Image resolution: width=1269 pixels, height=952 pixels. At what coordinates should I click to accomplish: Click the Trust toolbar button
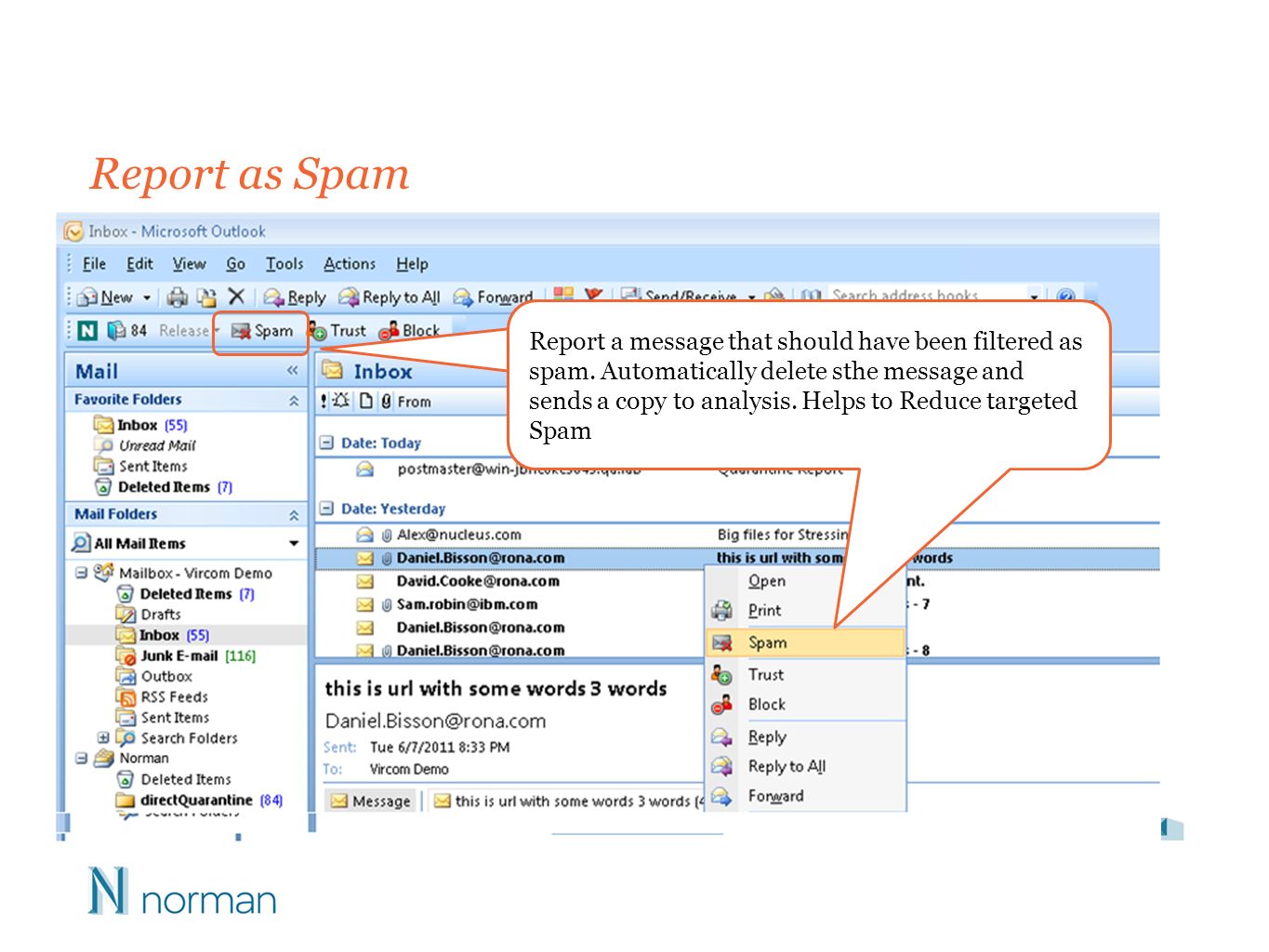point(337,330)
